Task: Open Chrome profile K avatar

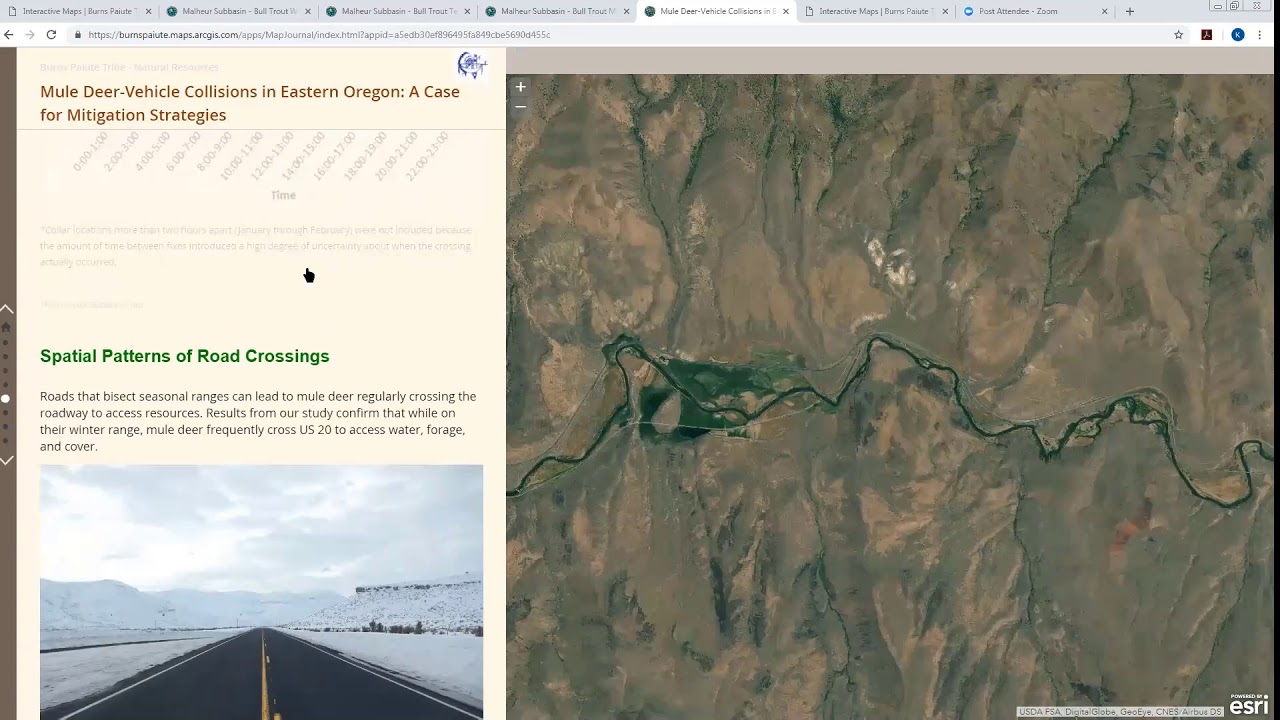Action: click(x=1238, y=34)
